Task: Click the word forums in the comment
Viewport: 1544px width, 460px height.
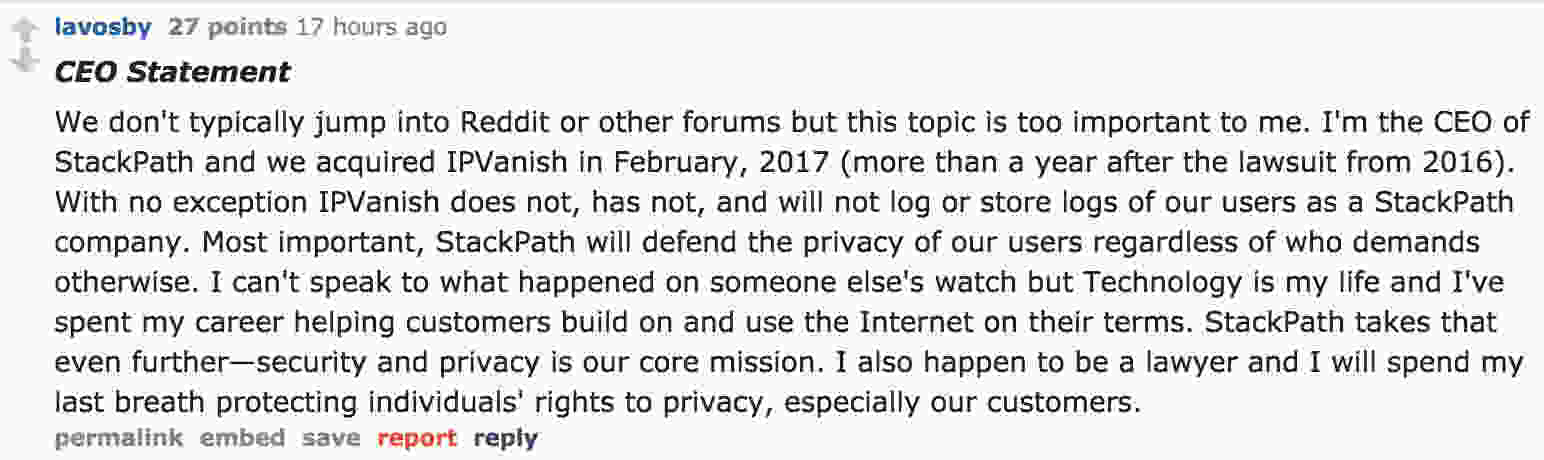Action: tap(731, 122)
